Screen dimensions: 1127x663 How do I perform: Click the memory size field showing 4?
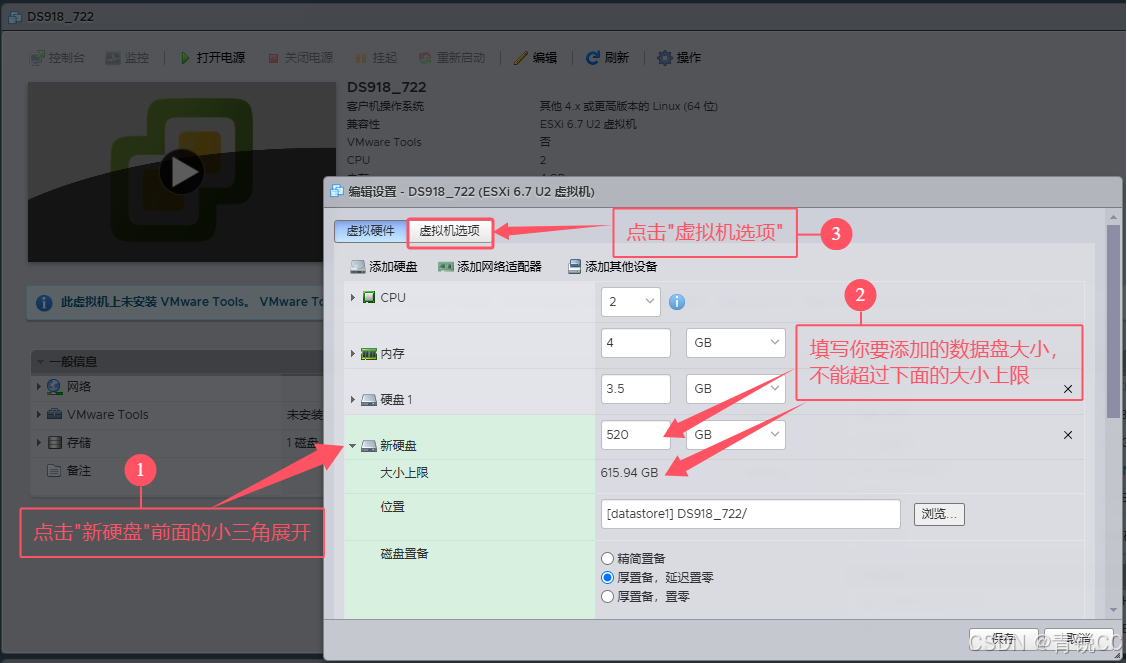point(635,343)
